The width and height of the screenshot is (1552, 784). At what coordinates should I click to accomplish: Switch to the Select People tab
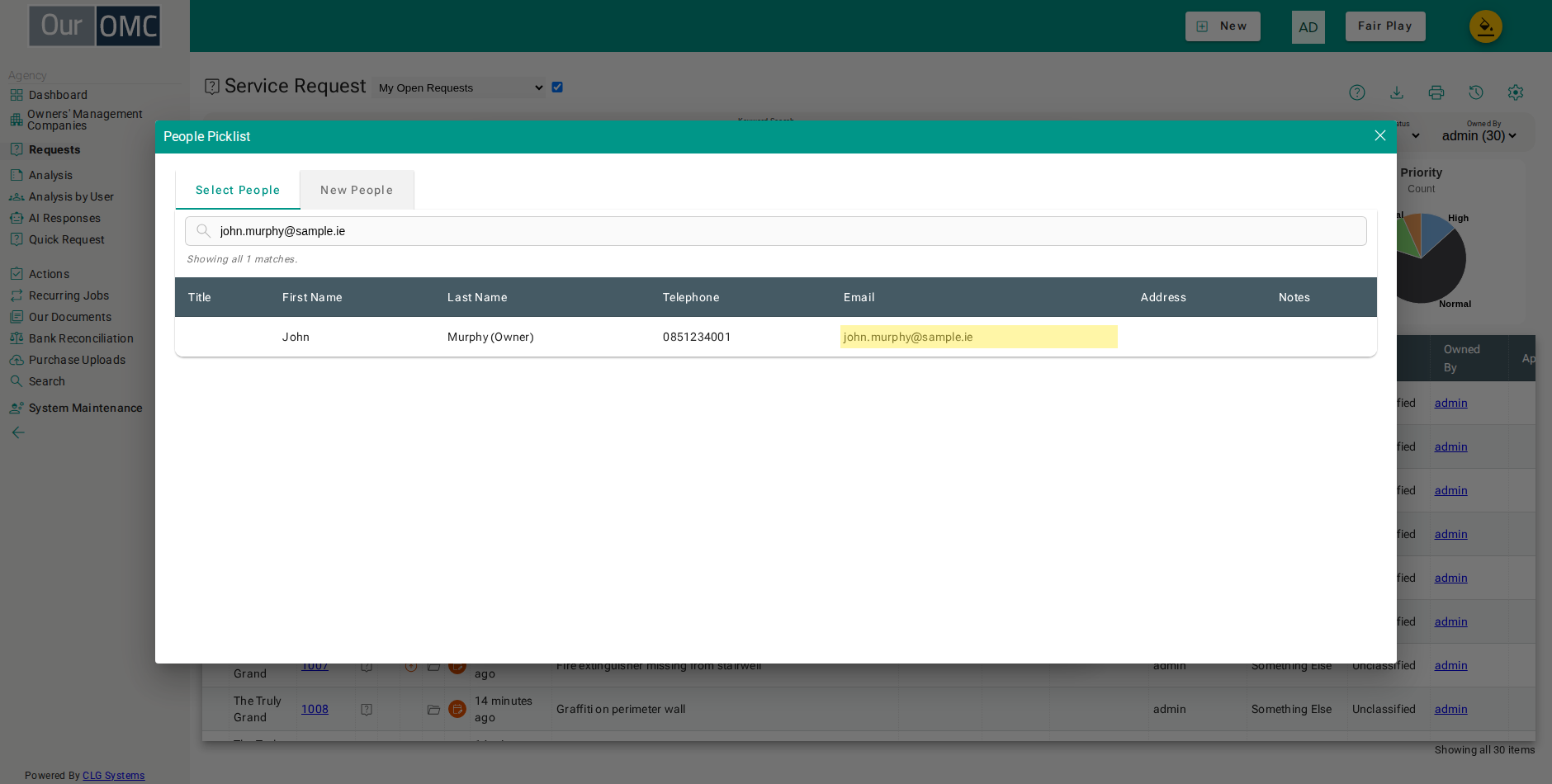coord(238,190)
